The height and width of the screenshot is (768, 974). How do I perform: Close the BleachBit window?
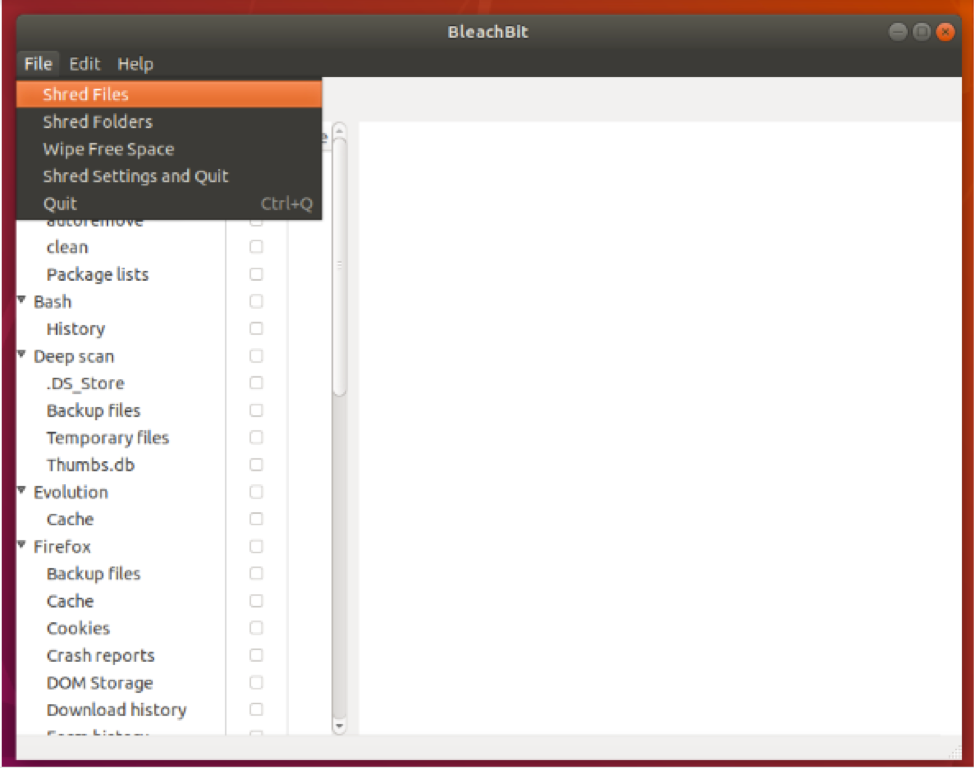945,32
